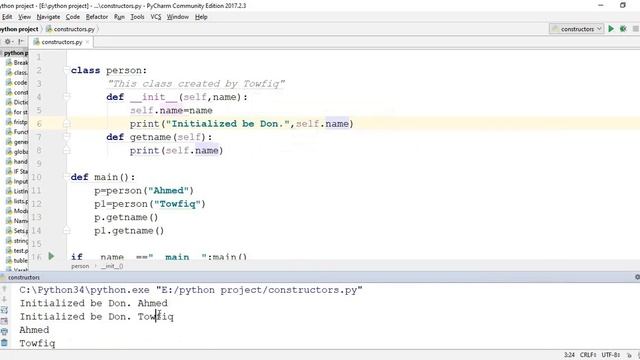Viewport: 640px width, 360px height.
Task: Open the Help menu
Action: [201, 17]
